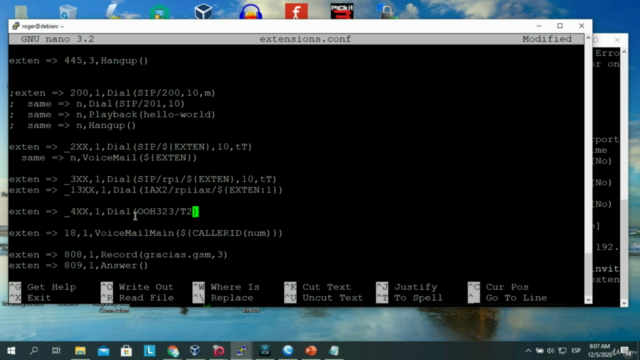Click the ^J Justify shortcut
This screenshot has height=360, width=640.
[x=407, y=287]
